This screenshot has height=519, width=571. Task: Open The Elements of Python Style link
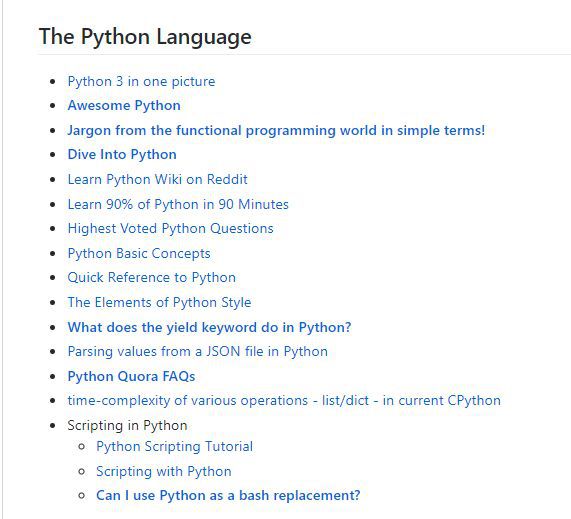click(x=159, y=302)
